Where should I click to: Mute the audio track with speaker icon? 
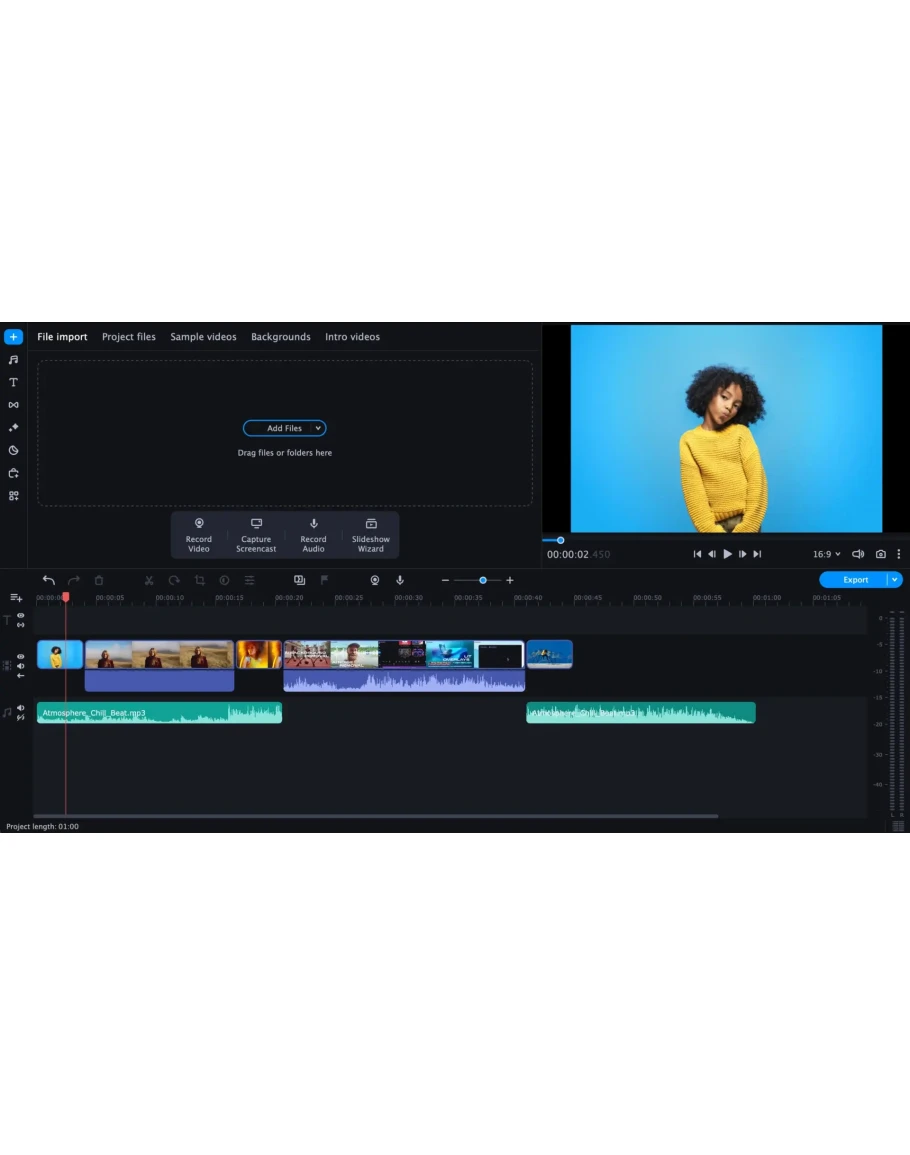pyautogui.click(x=21, y=708)
